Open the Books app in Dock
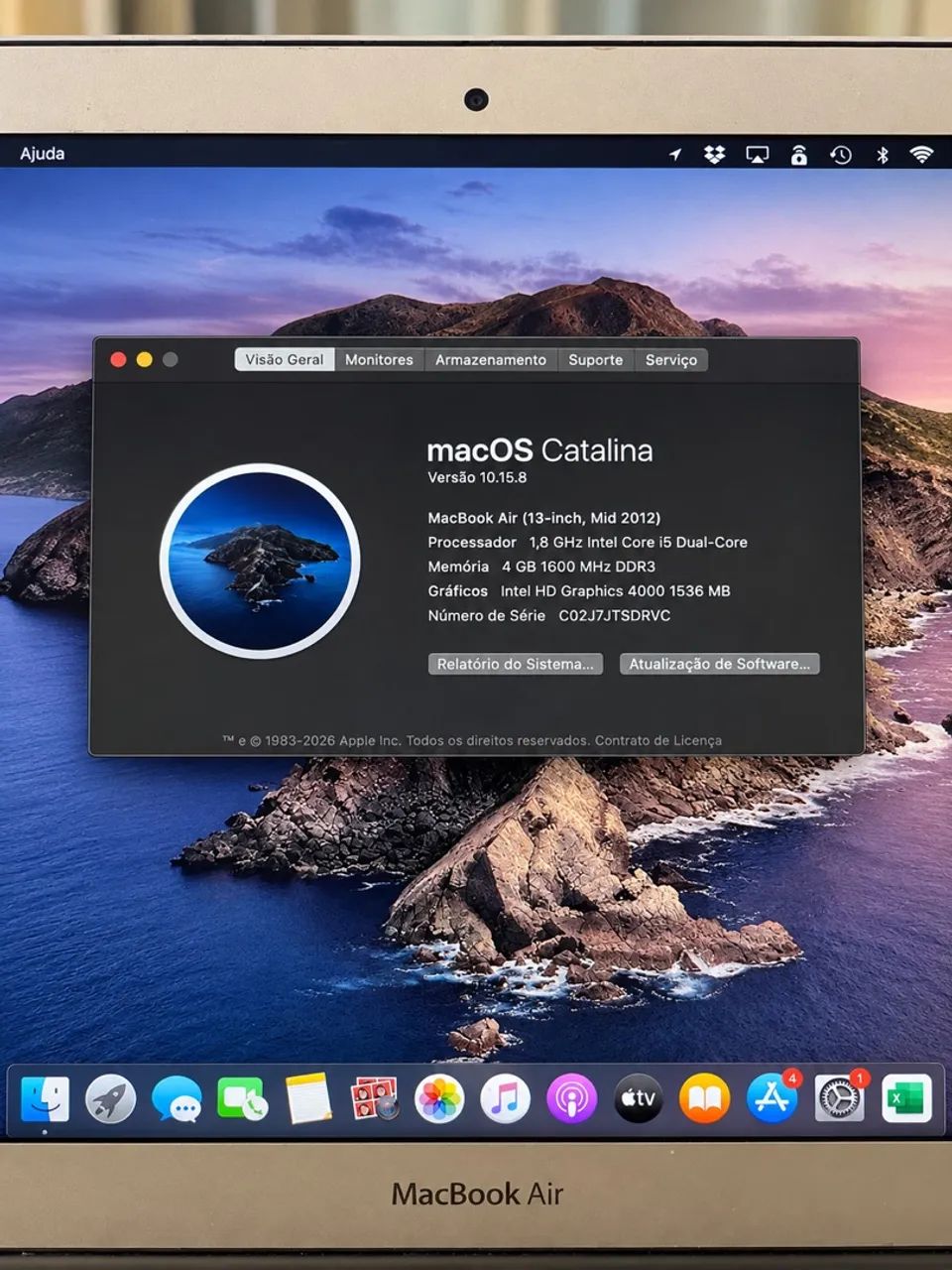952x1270 pixels. (705, 1099)
